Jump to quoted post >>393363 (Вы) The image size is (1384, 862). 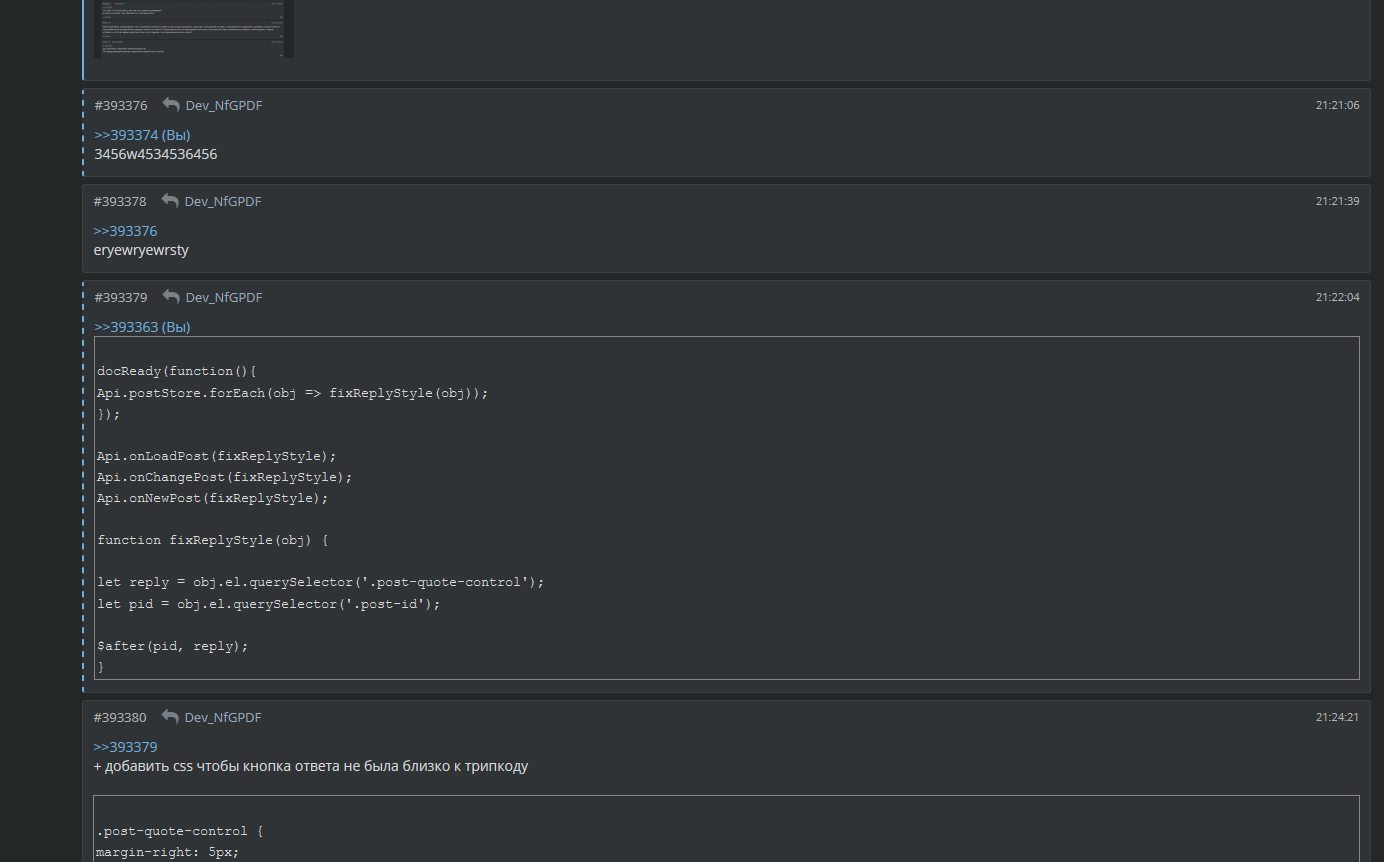tap(142, 327)
